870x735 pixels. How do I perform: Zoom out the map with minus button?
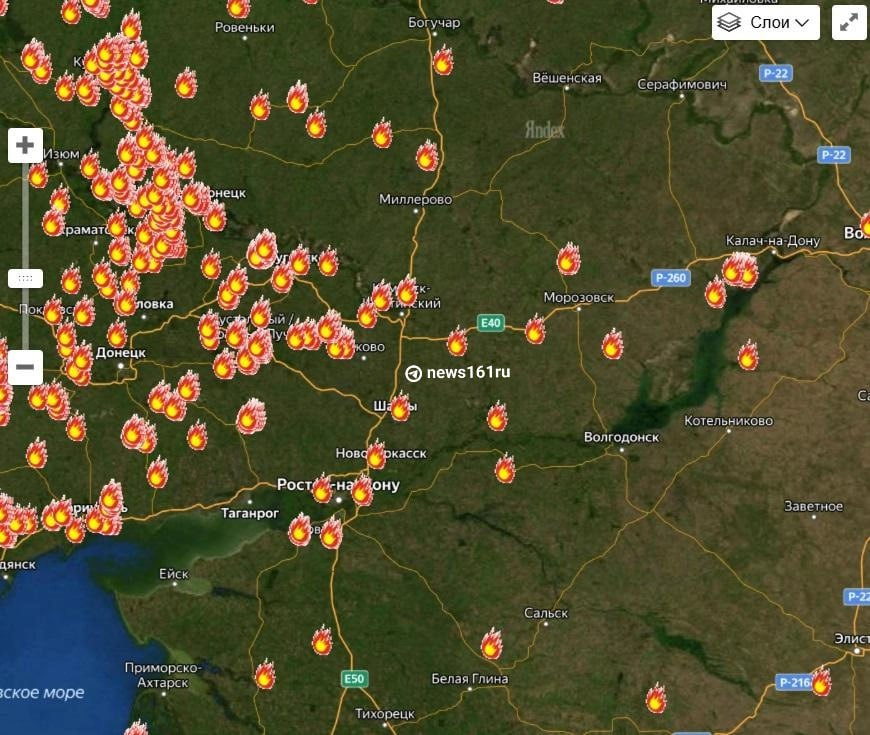point(25,367)
